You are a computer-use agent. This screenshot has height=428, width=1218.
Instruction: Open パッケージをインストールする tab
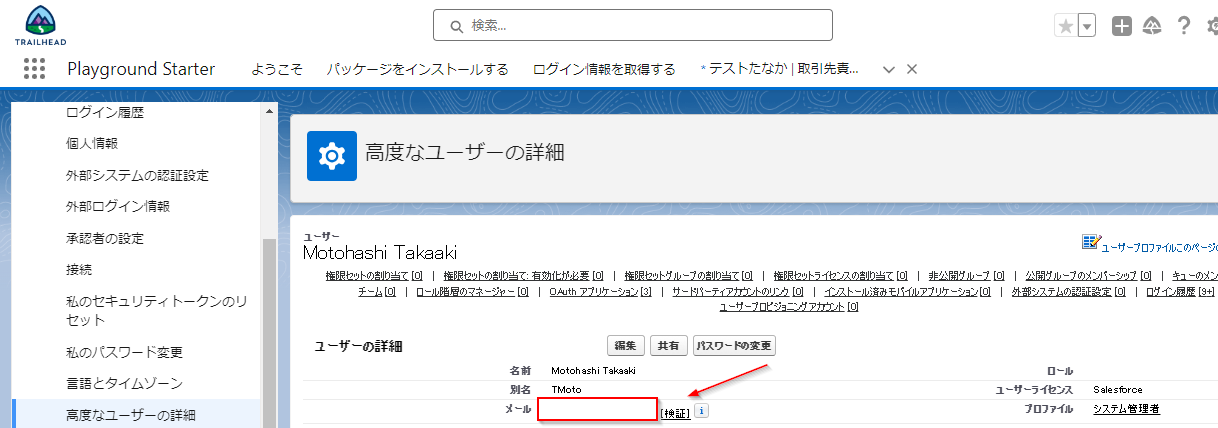(x=418, y=69)
